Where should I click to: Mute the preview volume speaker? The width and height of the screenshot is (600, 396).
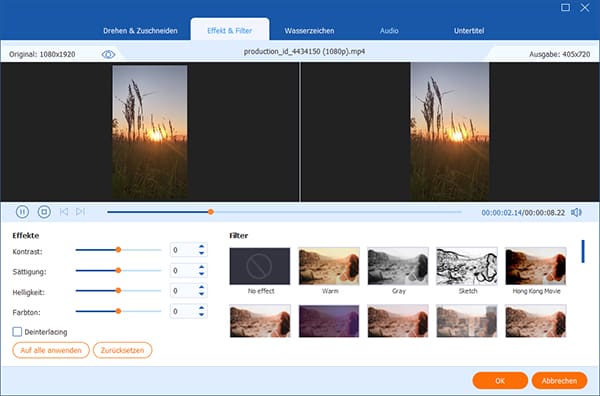(576, 212)
